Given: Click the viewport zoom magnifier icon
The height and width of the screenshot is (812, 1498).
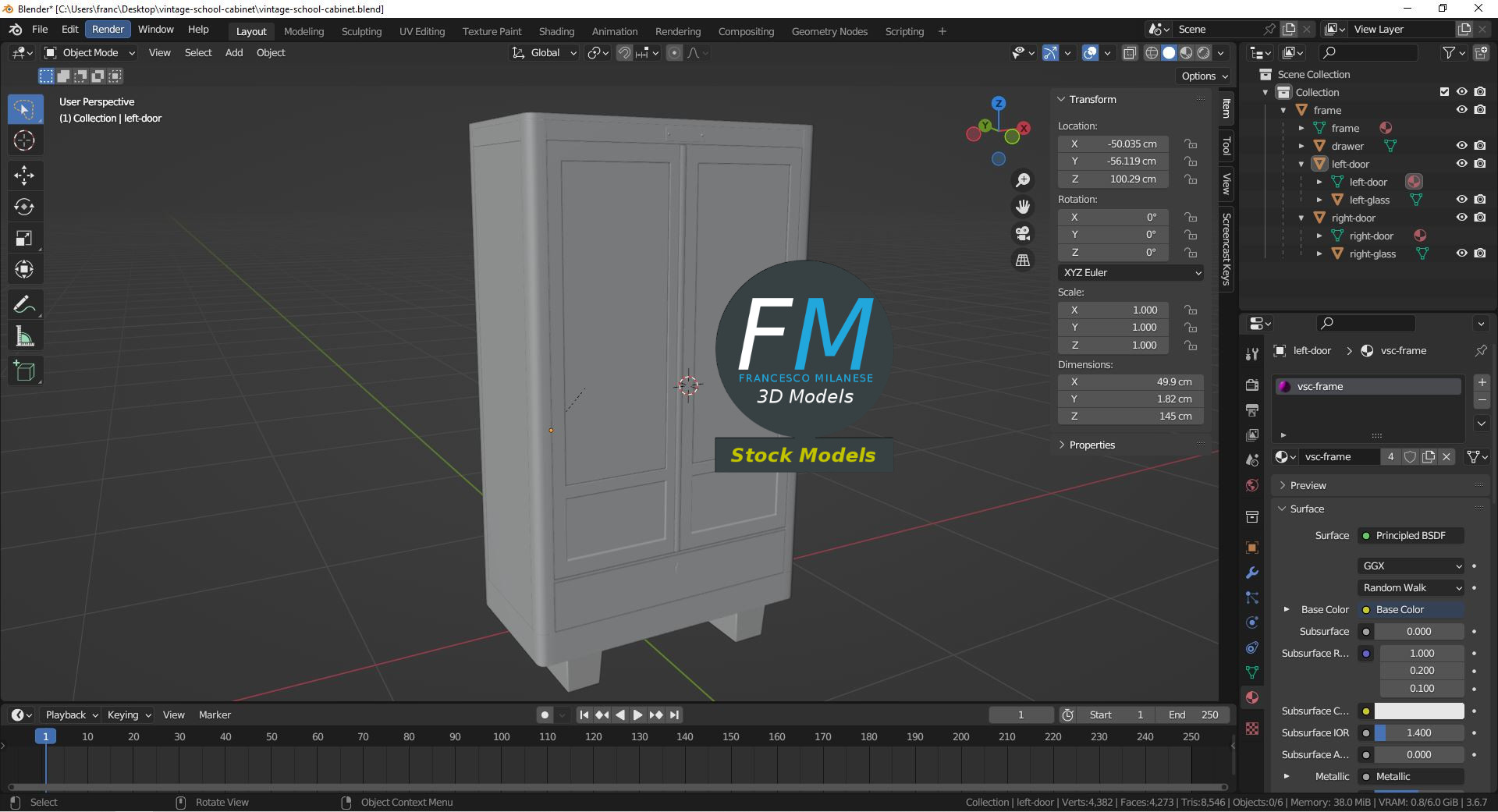Looking at the screenshot, I should (1023, 180).
